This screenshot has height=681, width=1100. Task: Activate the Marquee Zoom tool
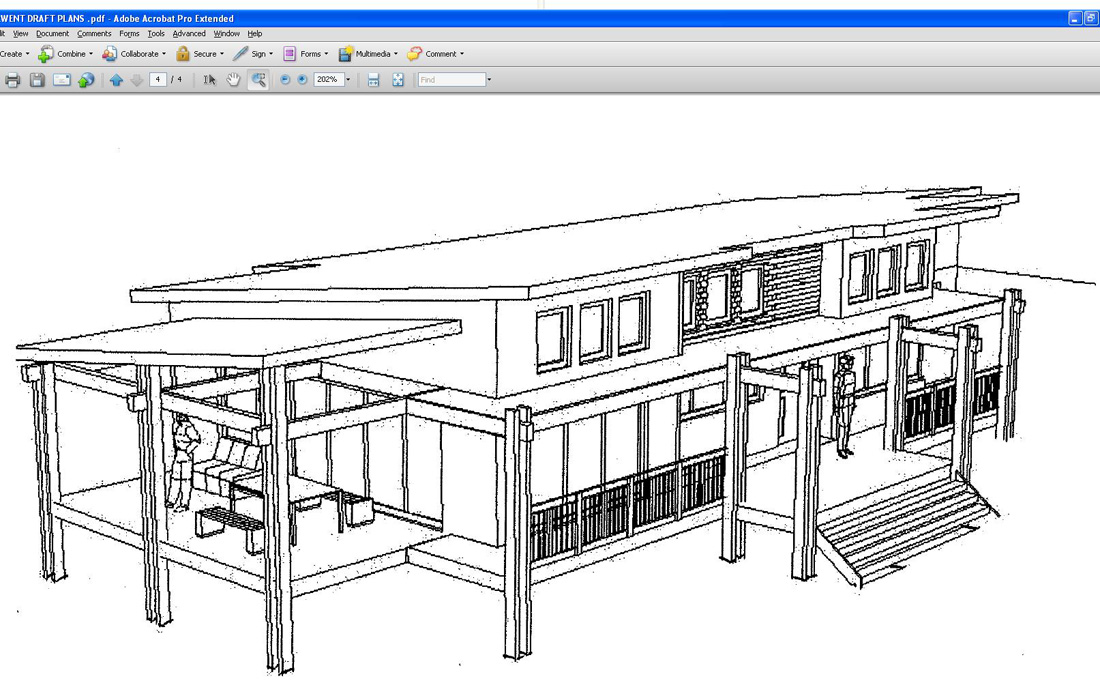(259, 80)
